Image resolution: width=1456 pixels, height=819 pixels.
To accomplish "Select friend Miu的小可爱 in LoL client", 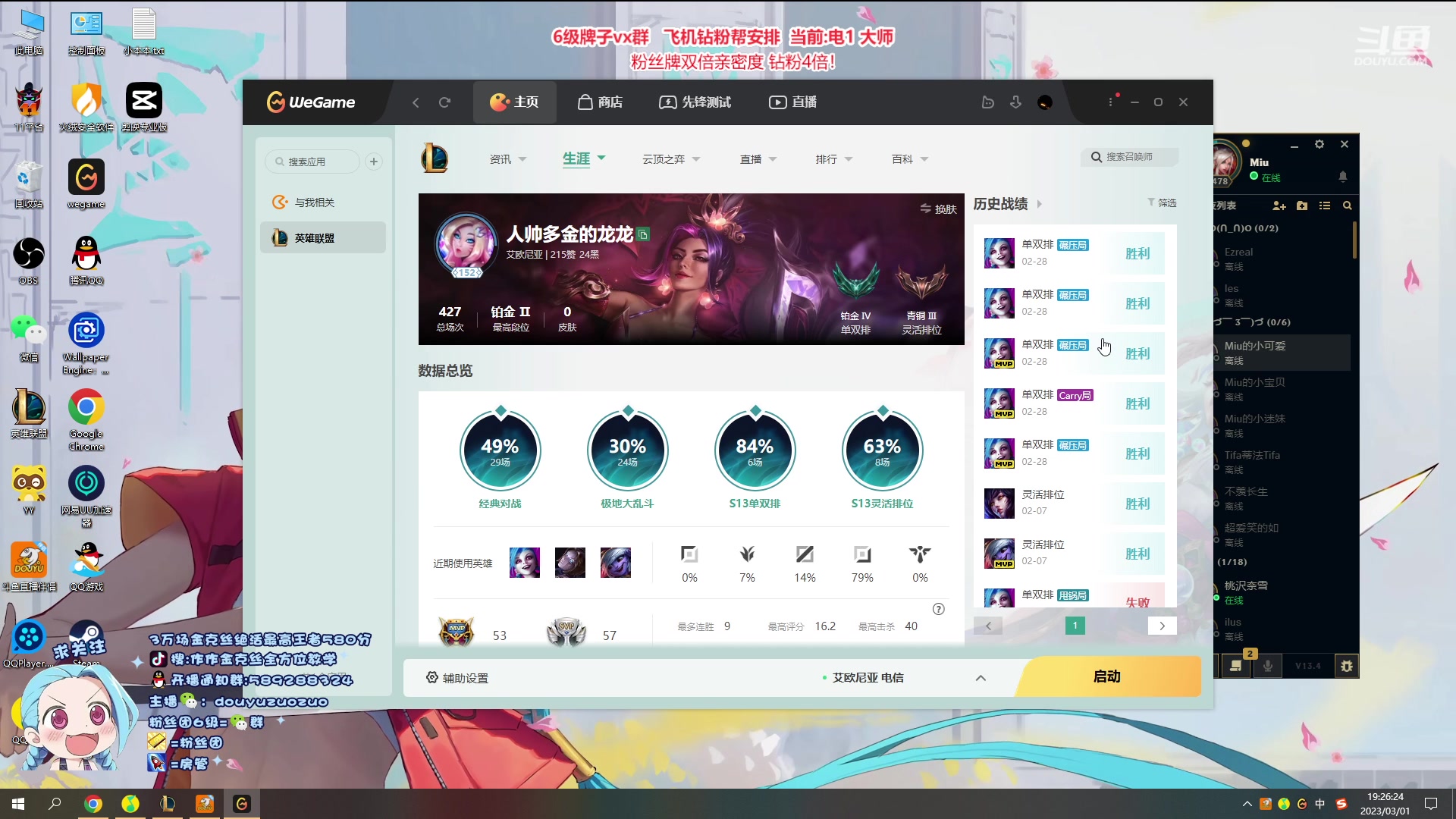I will pyautogui.click(x=1282, y=353).
